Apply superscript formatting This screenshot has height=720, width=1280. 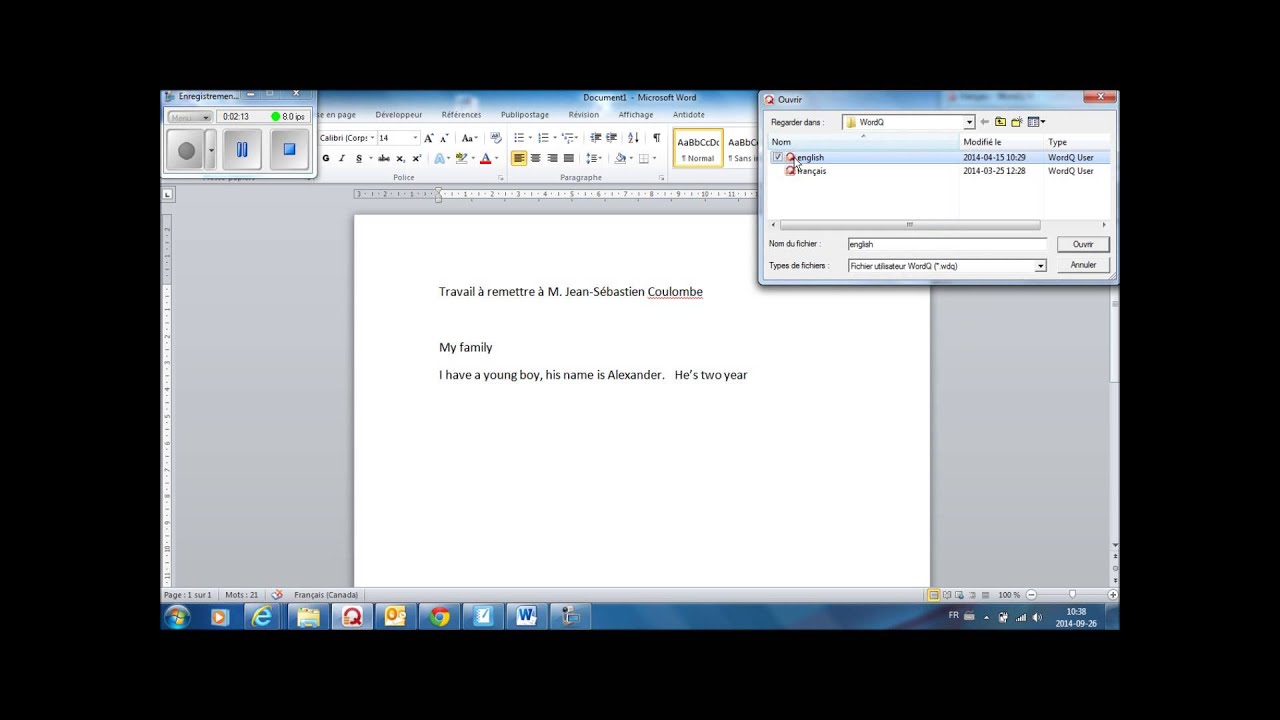(416, 158)
